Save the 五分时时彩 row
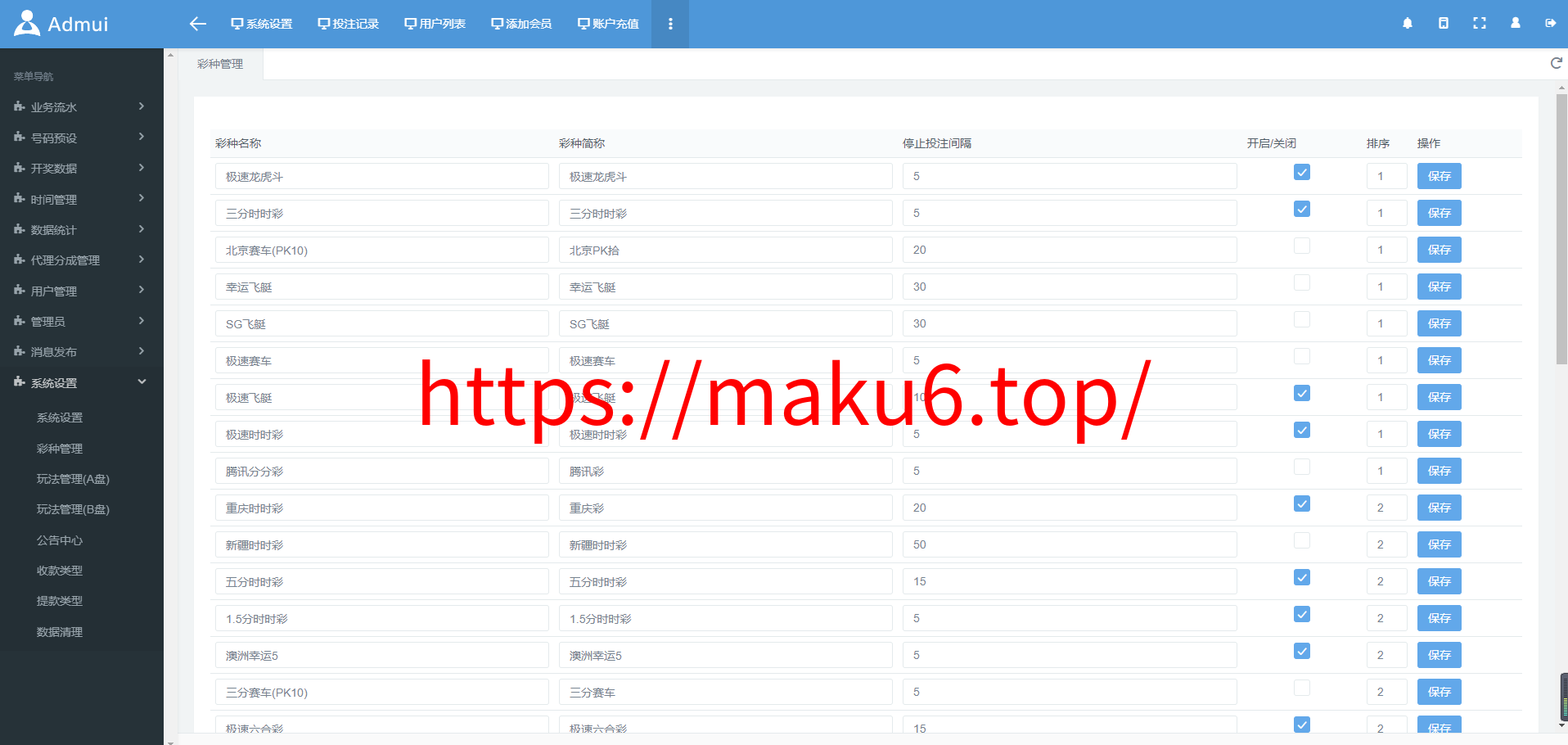 1440,581
